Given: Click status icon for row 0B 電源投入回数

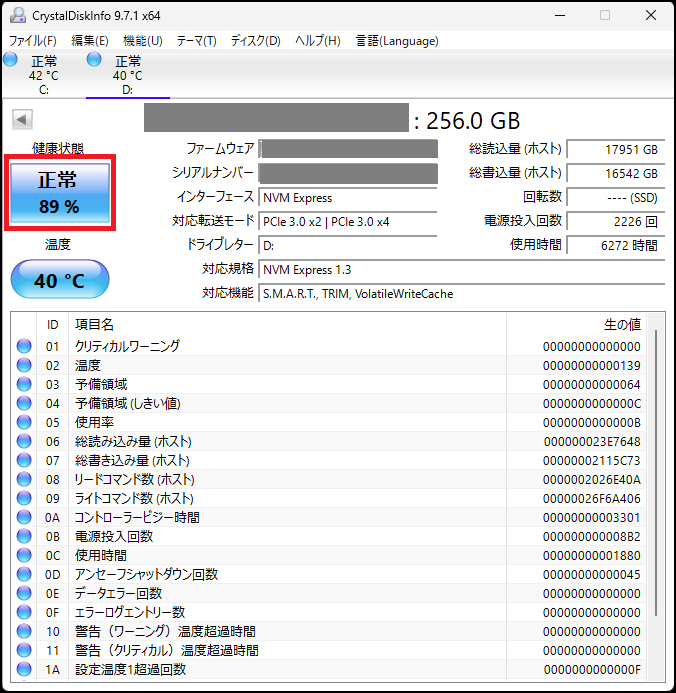Looking at the screenshot, I should [24, 536].
